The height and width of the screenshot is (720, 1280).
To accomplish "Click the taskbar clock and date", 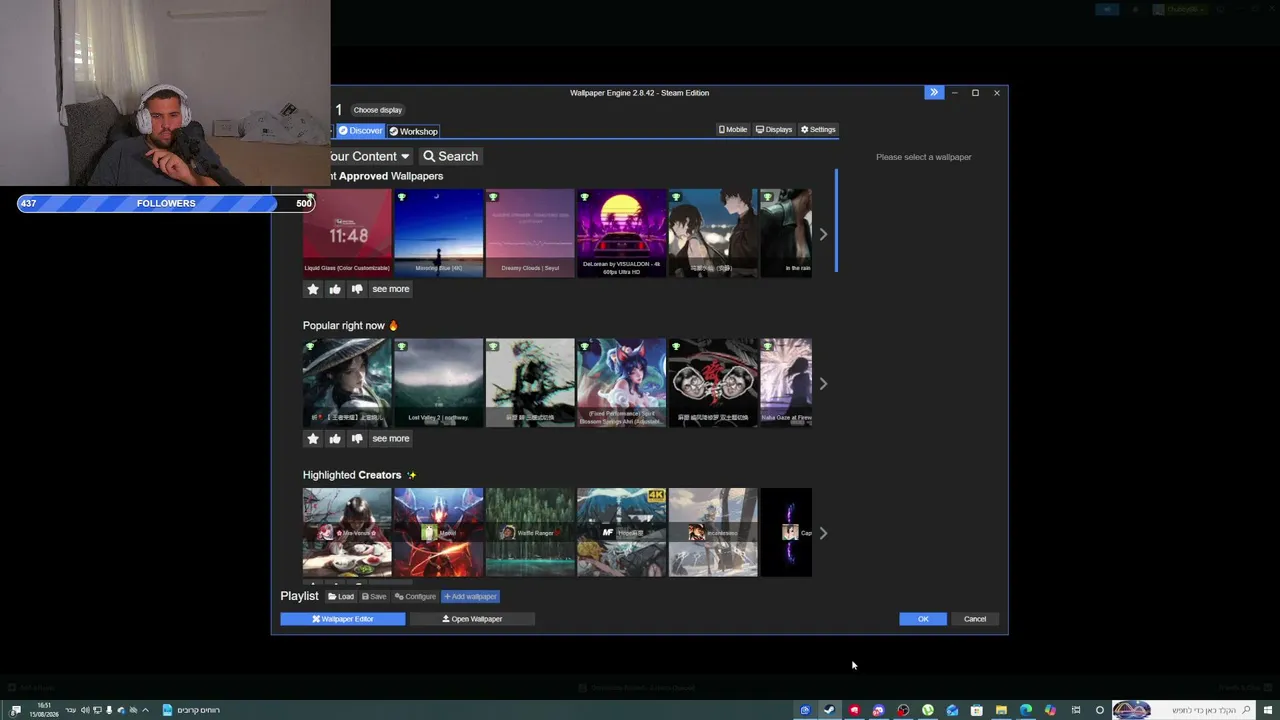I will 44,710.
